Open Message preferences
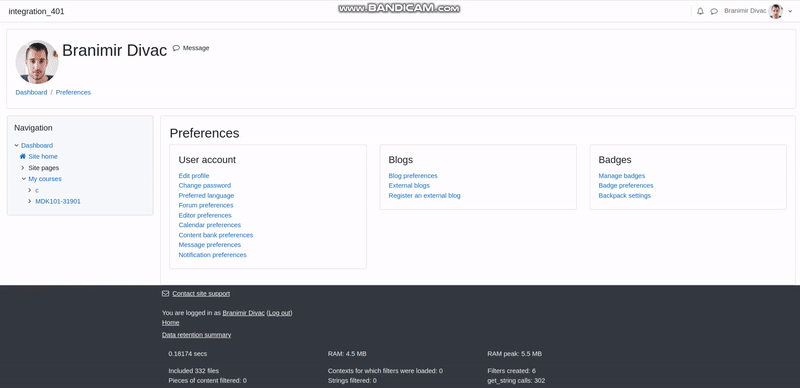 210,245
